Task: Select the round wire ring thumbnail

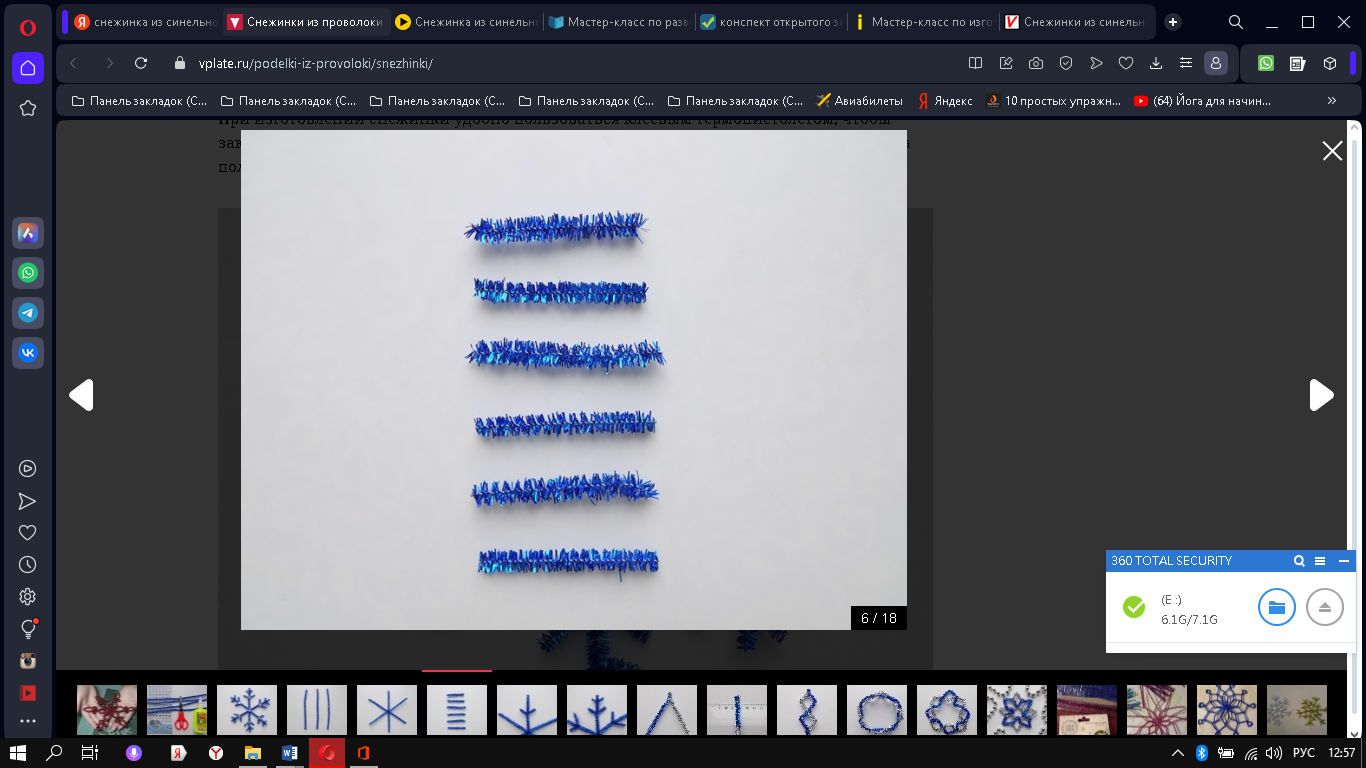Action: coord(877,710)
